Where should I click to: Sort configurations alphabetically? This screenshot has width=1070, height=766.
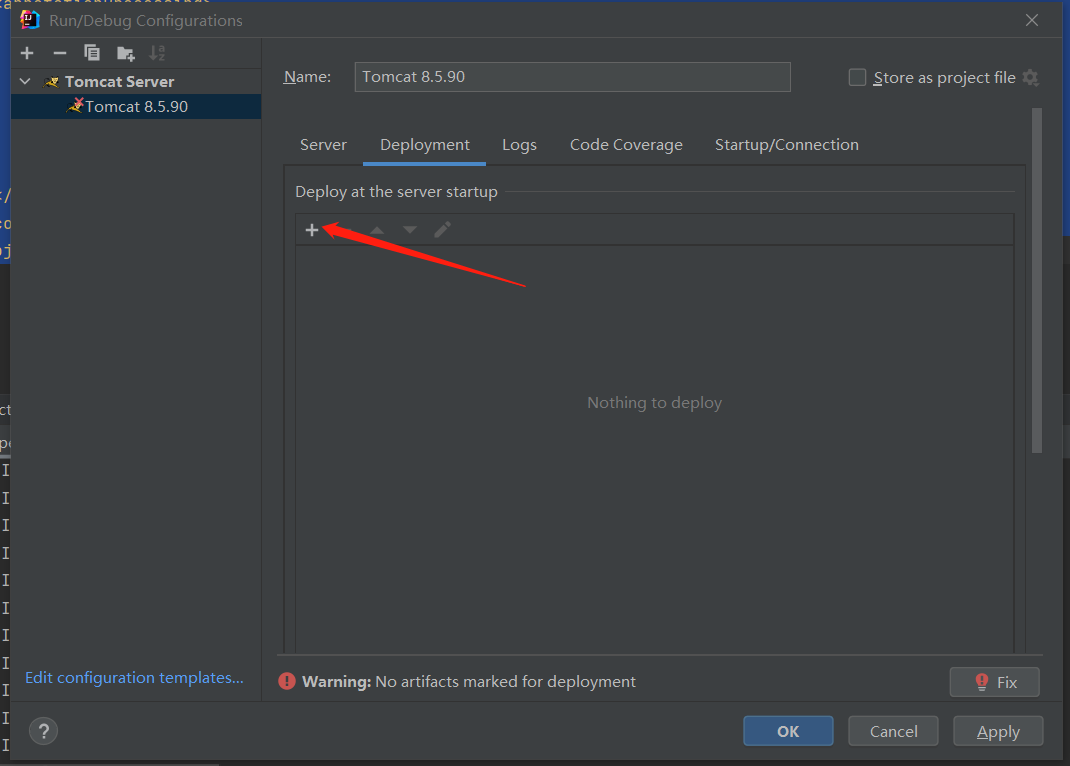tap(158, 53)
